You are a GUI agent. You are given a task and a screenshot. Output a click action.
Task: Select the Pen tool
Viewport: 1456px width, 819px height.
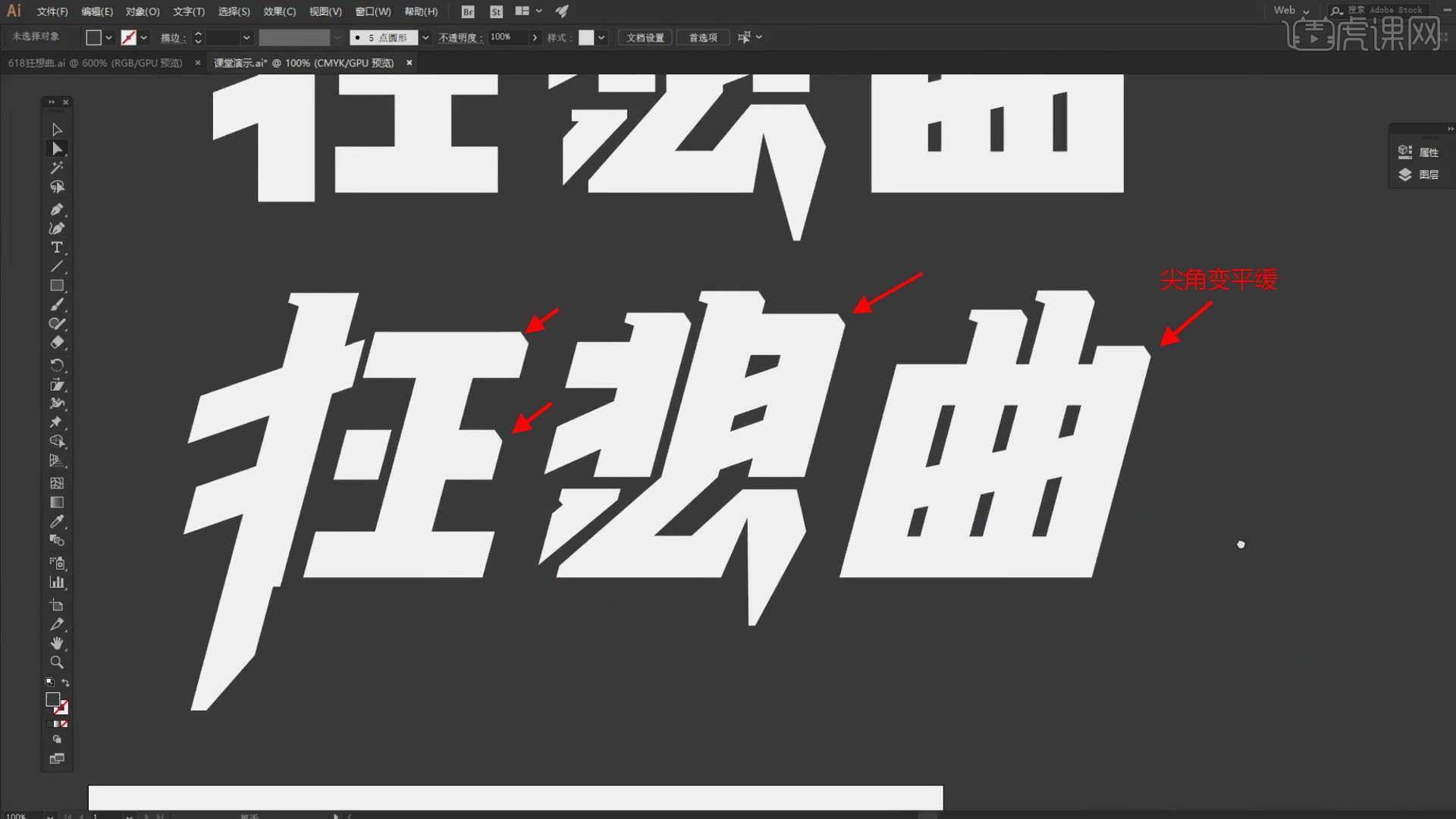coord(57,209)
